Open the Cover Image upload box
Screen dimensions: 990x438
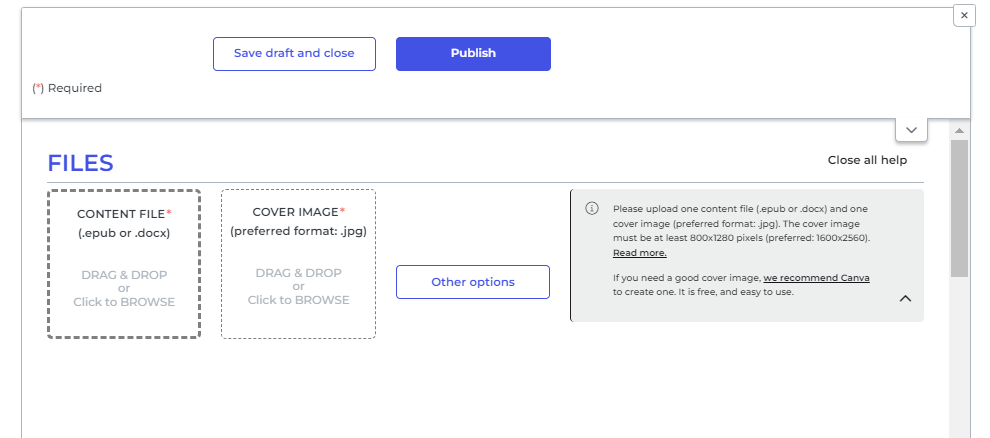pyautogui.click(x=299, y=264)
